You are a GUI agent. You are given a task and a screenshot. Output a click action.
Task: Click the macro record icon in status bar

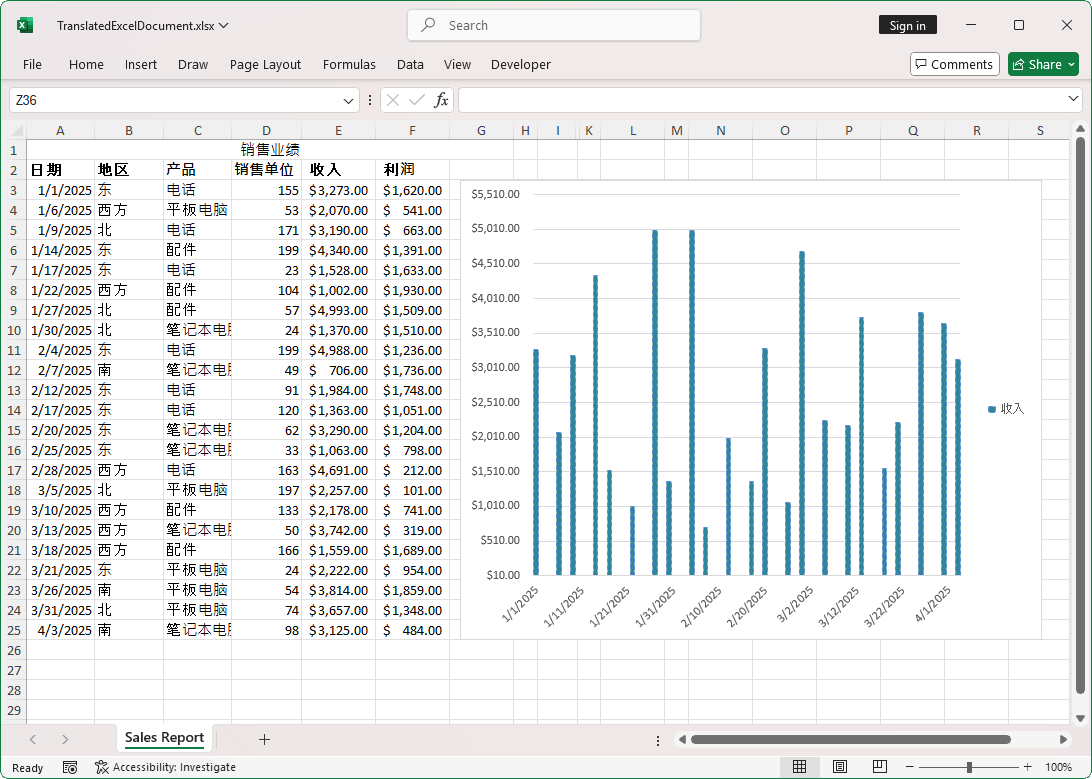[x=69, y=766]
